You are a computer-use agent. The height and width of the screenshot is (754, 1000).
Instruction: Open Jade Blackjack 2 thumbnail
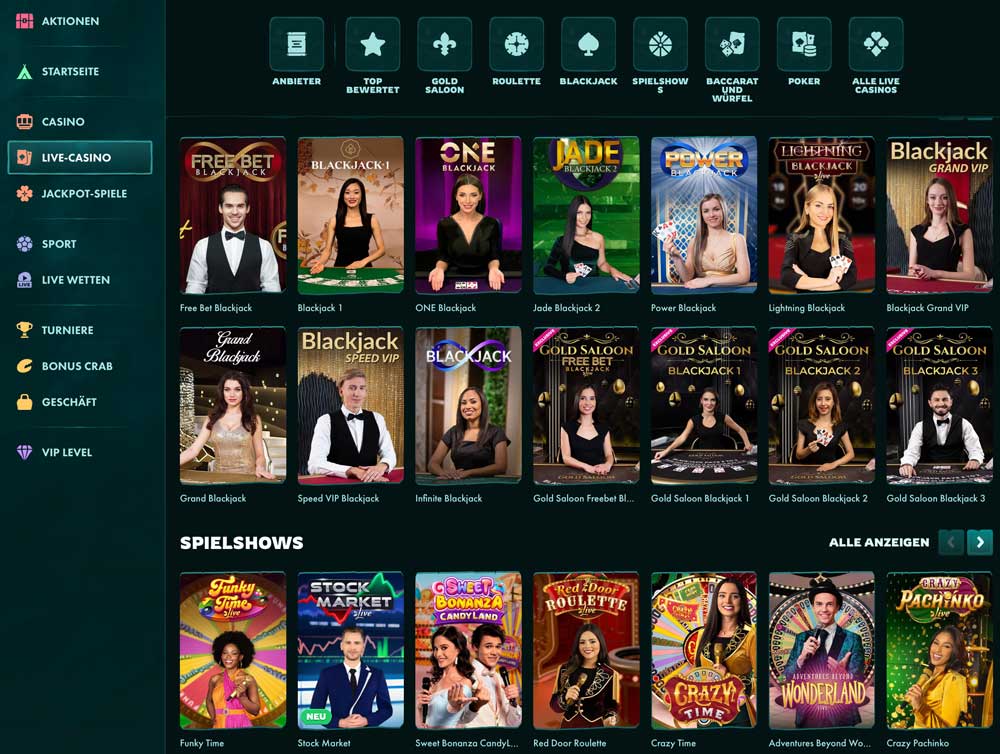586,215
